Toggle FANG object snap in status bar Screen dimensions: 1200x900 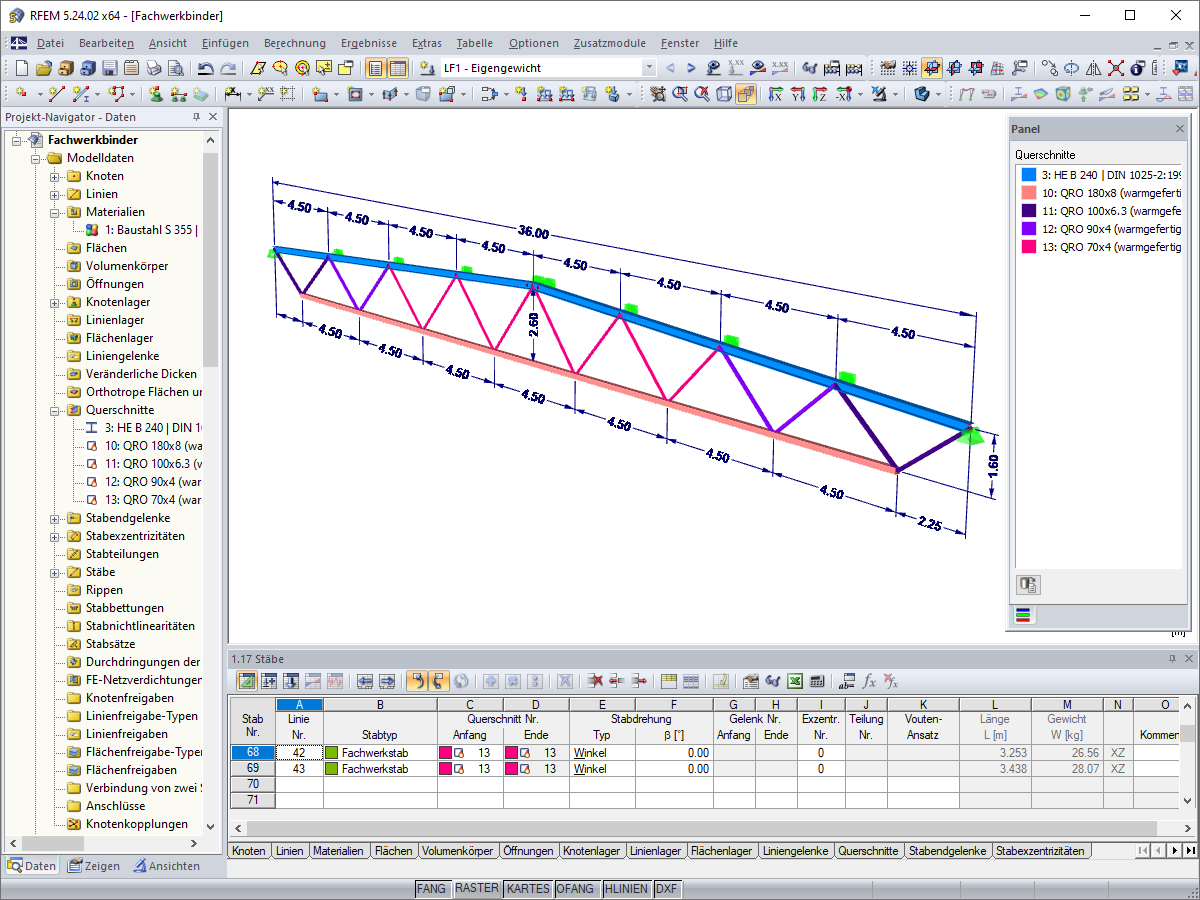tap(432, 888)
